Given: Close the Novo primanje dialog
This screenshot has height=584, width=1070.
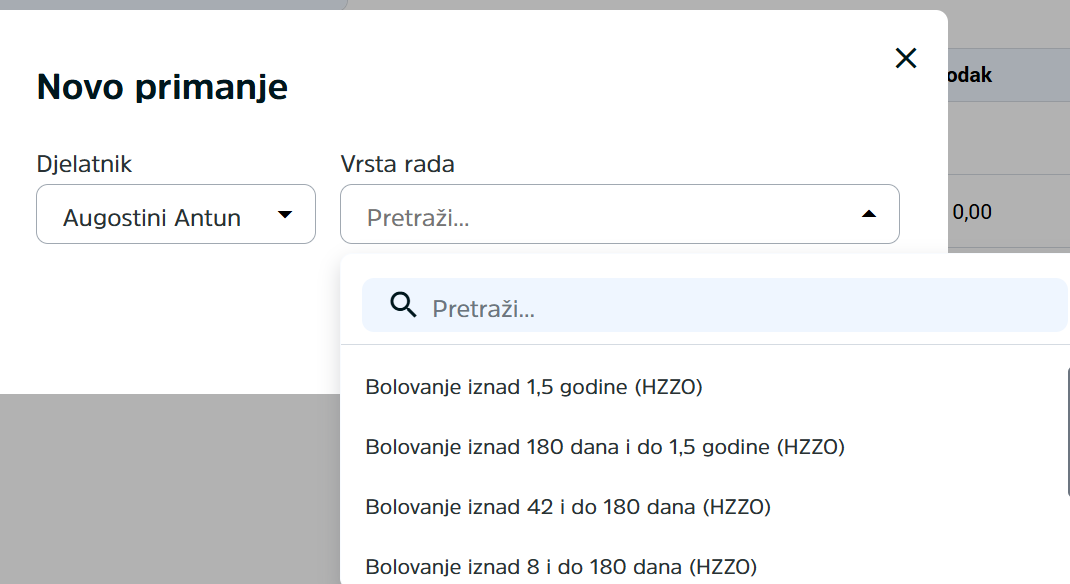Looking at the screenshot, I should (906, 58).
